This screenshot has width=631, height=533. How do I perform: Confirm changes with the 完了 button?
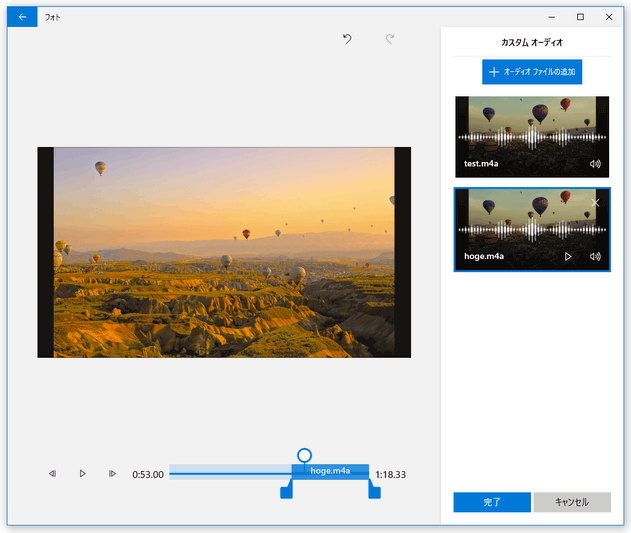pos(492,502)
